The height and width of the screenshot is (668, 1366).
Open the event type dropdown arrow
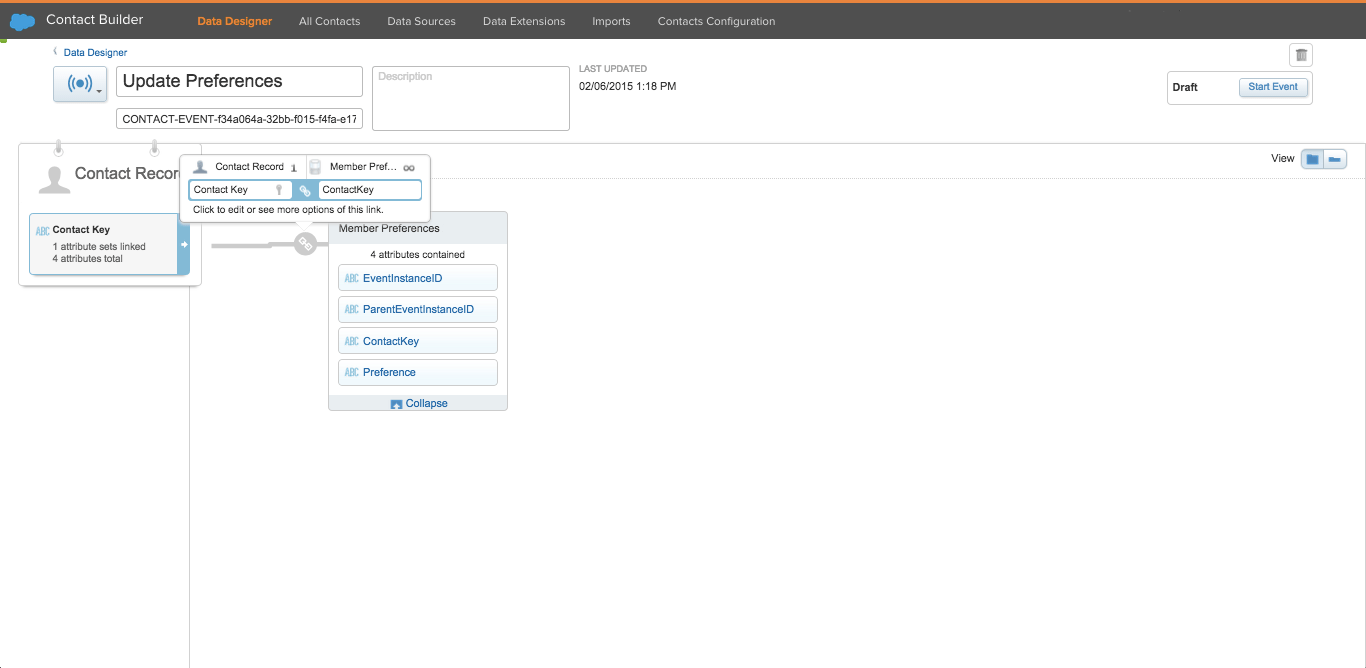pyautogui.click(x=98, y=91)
